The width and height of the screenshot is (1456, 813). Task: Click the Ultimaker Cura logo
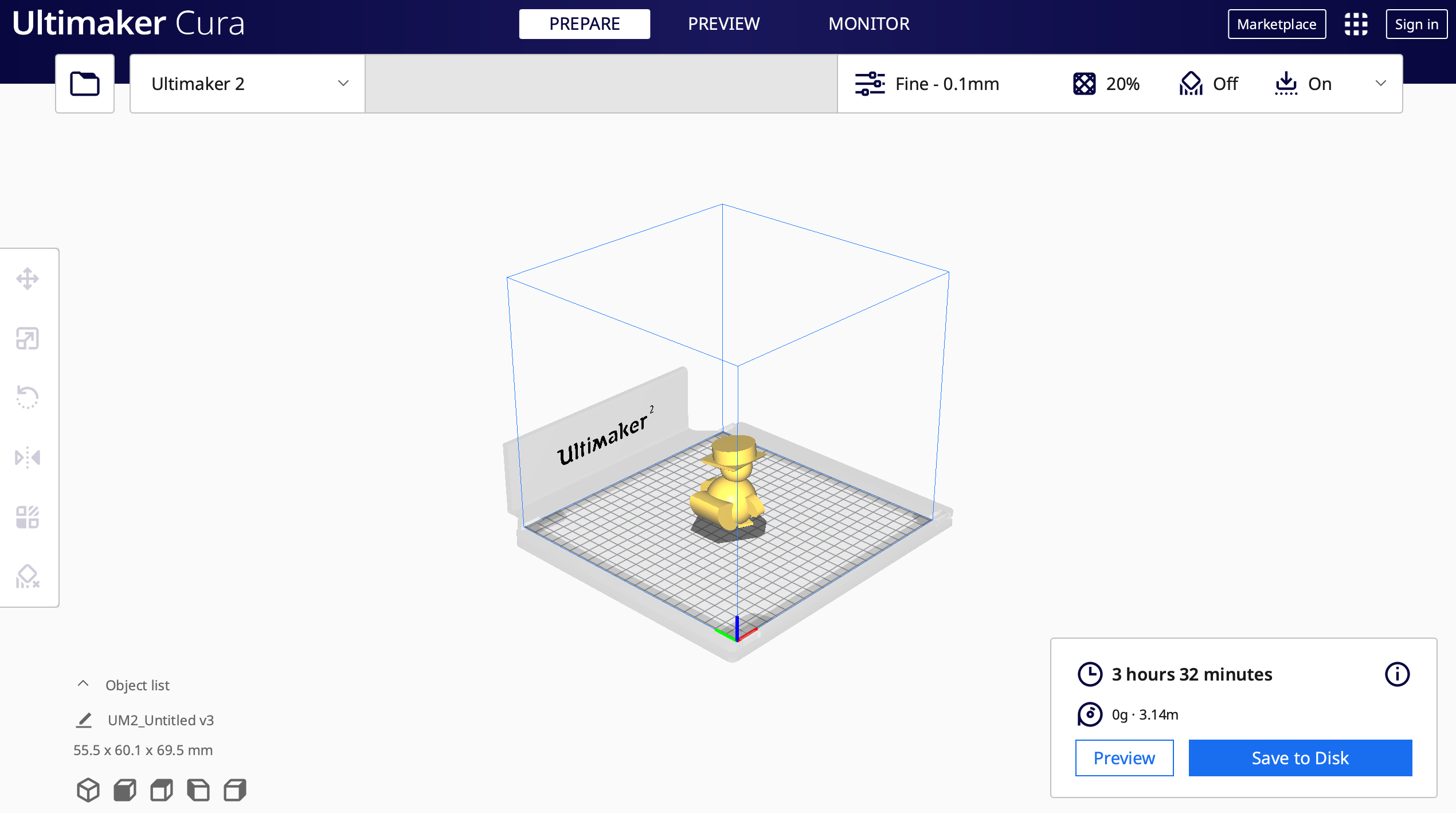pyautogui.click(x=128, y=24)
